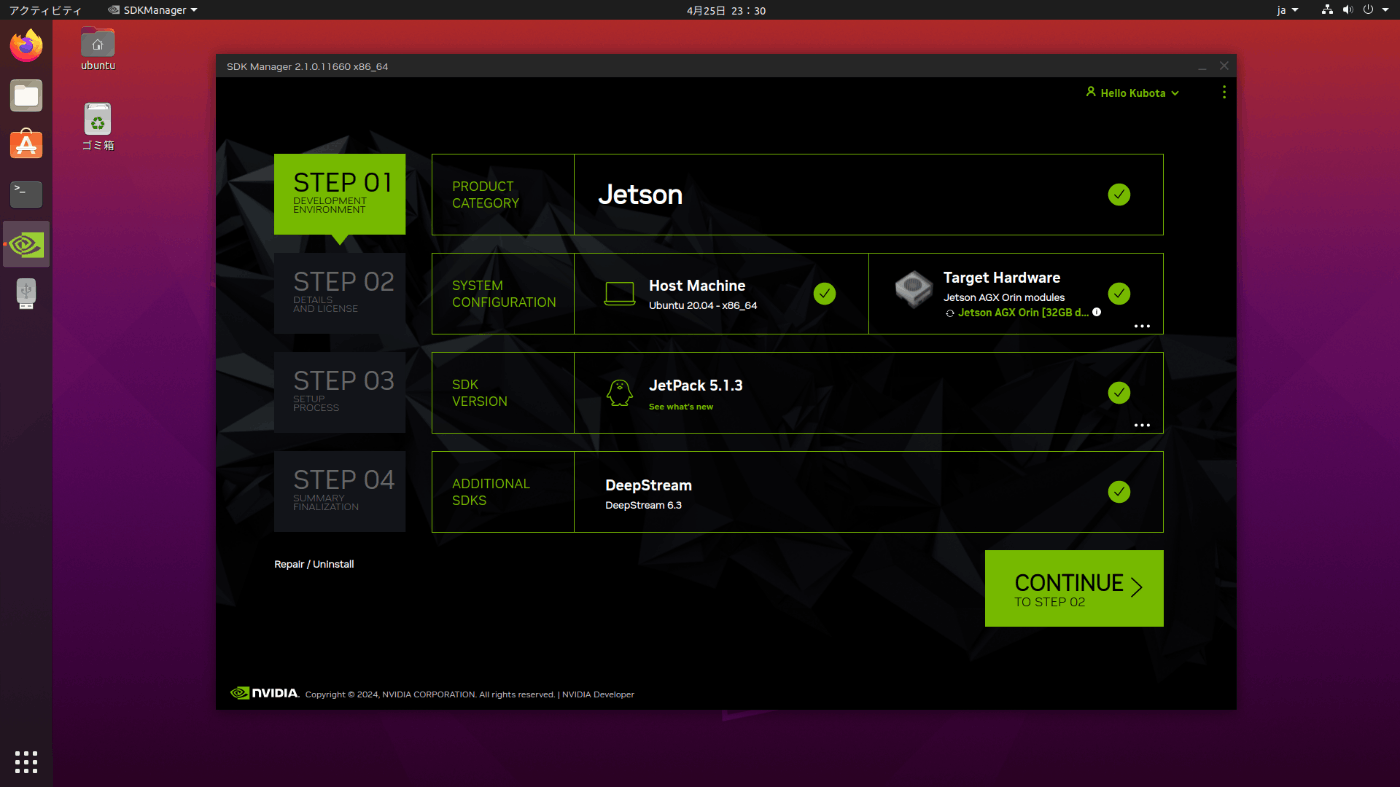Open the ゴミ箱 trash desktop icon
This screenshot has width=1400, height=787.
pyautogui.click(x=98, y=127)
